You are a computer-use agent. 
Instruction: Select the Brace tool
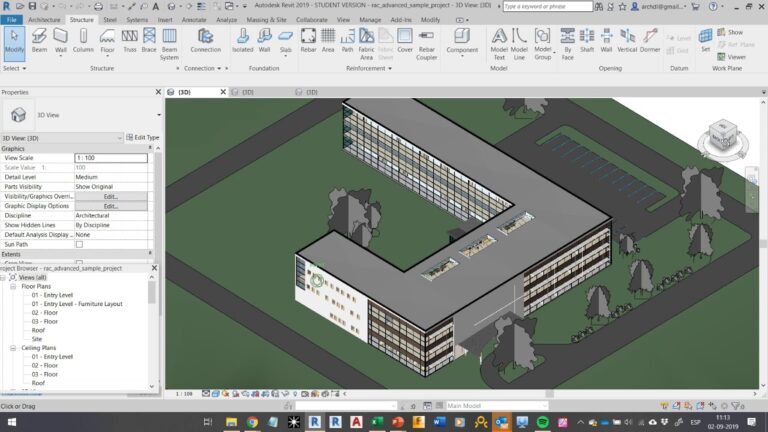click(149, 41)
